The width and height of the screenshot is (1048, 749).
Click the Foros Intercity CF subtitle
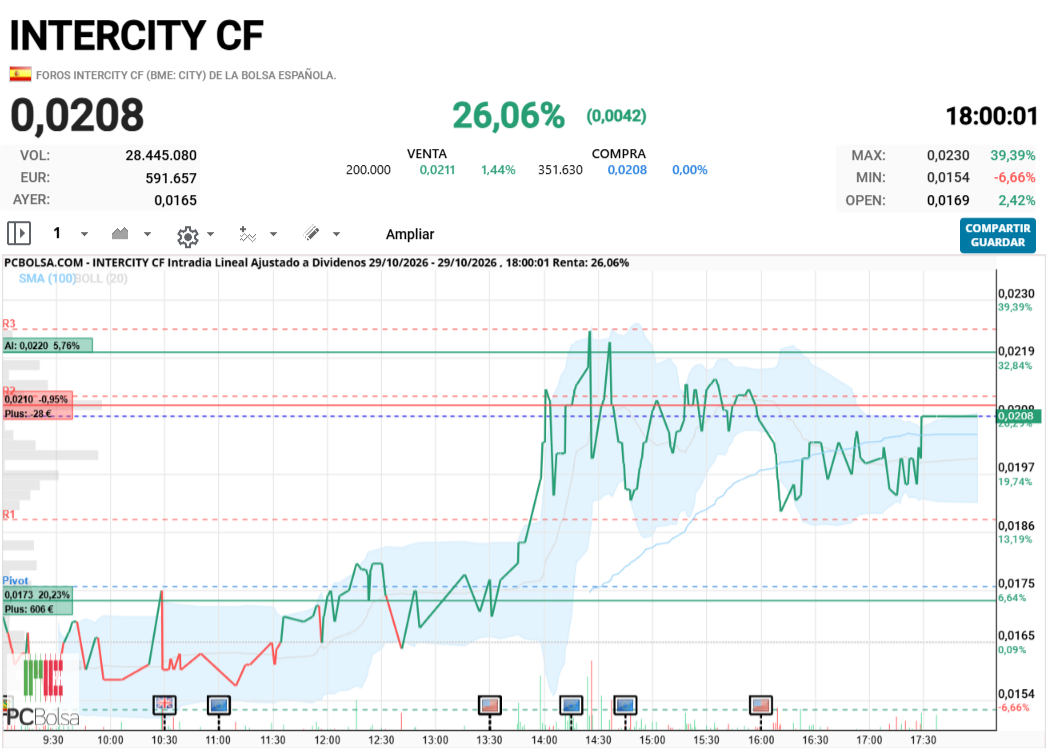click(x=186, y=75)
